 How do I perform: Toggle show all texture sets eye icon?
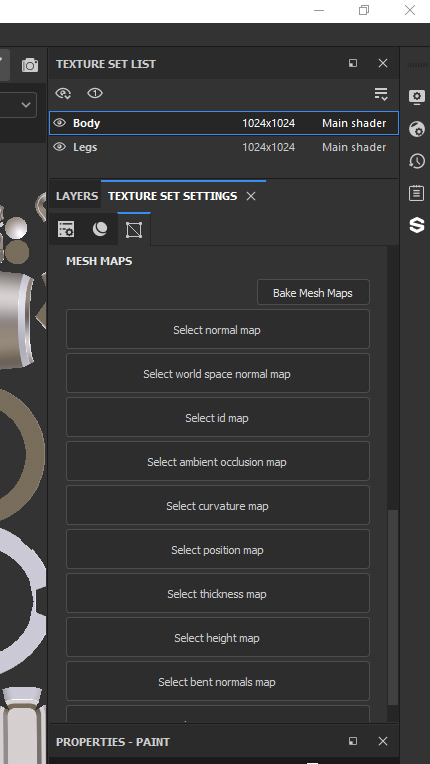(x=63, y=93)
